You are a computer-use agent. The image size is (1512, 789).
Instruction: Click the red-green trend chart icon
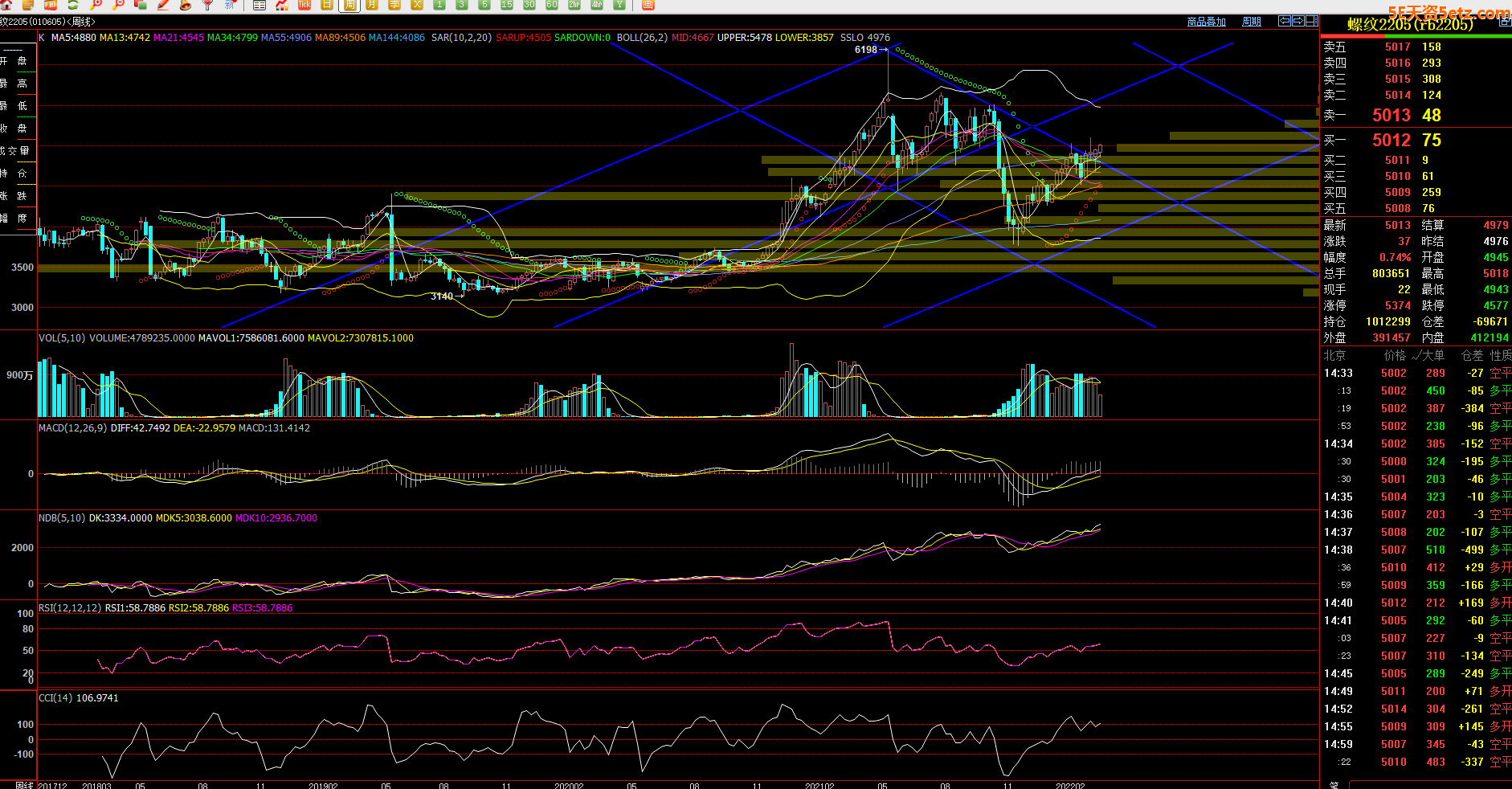(x=282, y=4)
